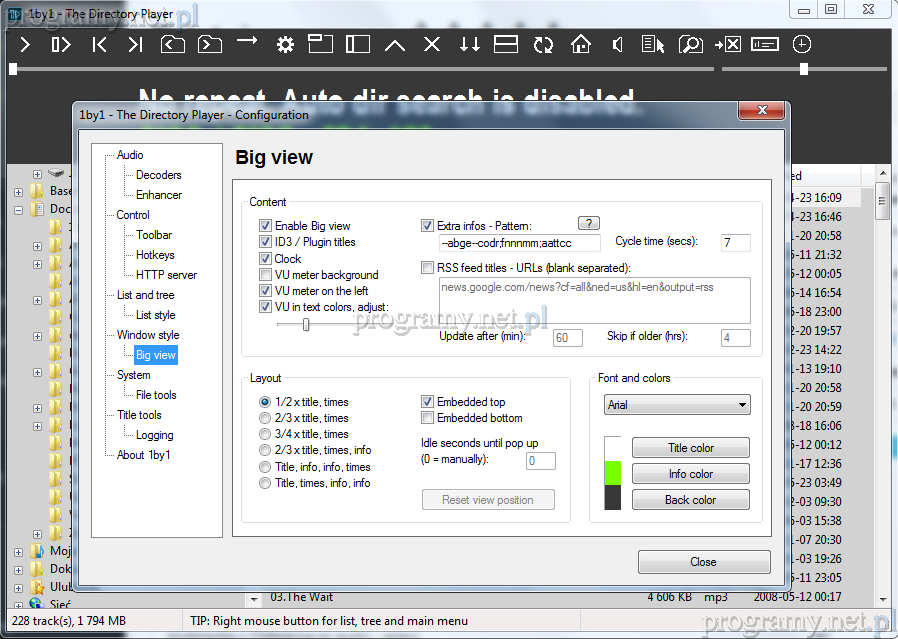The width and height of the screenshot is (898, 639).
Task: Click the home folder icon
Action: (581, 45)
